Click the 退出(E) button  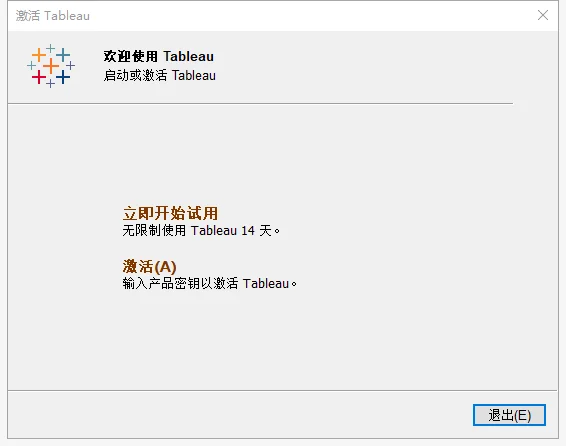pos(509,415)
